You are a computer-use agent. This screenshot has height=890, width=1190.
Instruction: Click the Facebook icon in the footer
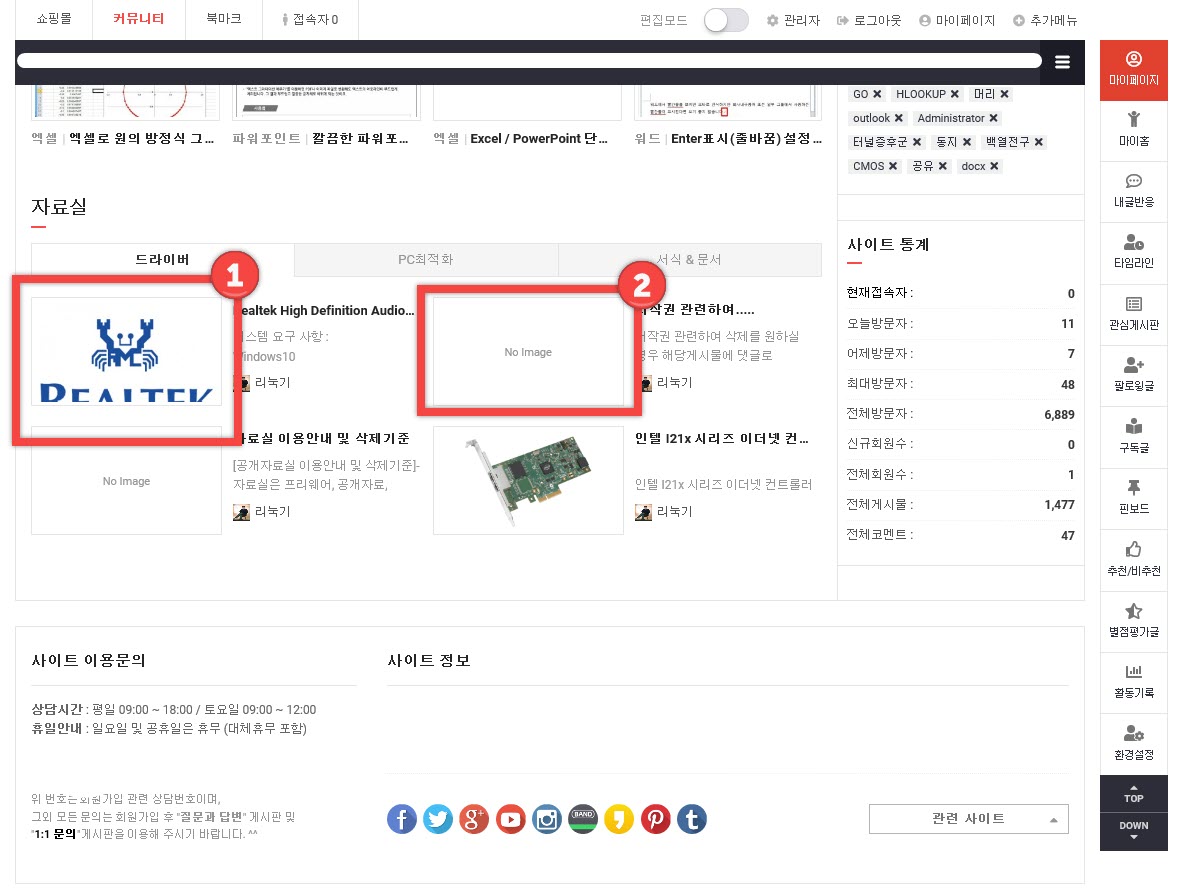tap(401, 819)
